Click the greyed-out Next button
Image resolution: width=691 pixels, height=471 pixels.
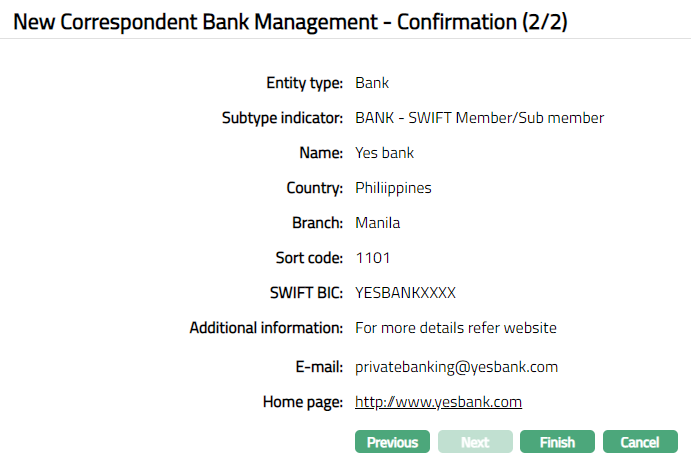[475, 442]
